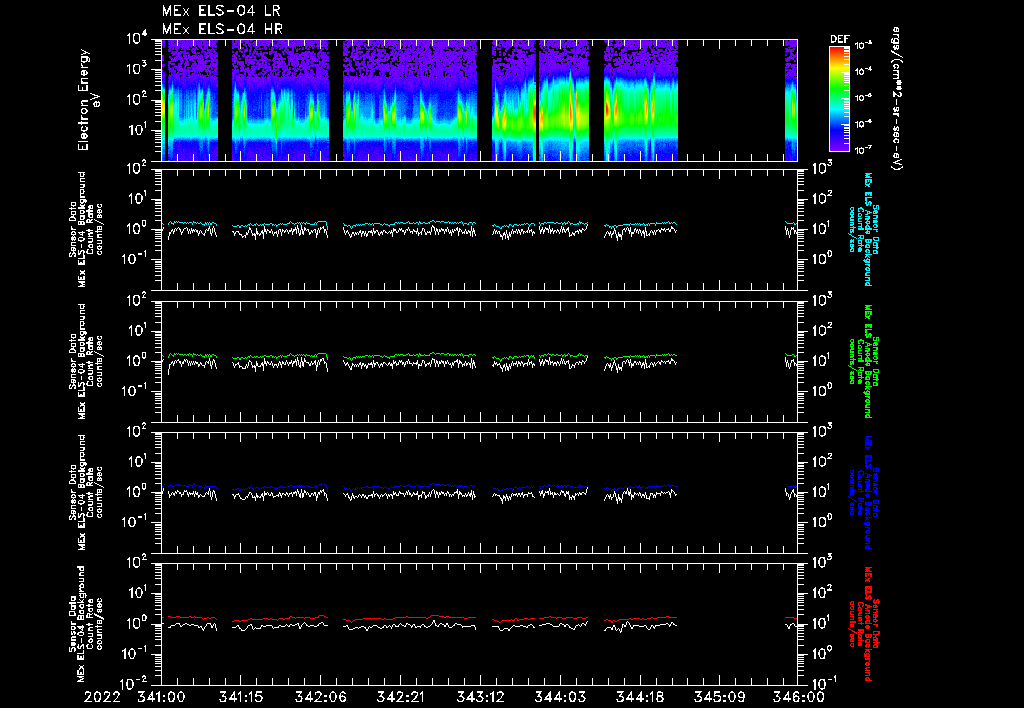Click the '10^-7' bottom tick of the color bar
1024x708 pixels.
(864, 150)
